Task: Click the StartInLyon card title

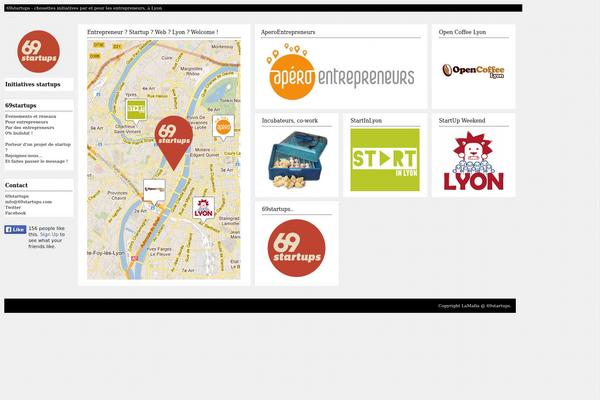Action: [366, 121]
